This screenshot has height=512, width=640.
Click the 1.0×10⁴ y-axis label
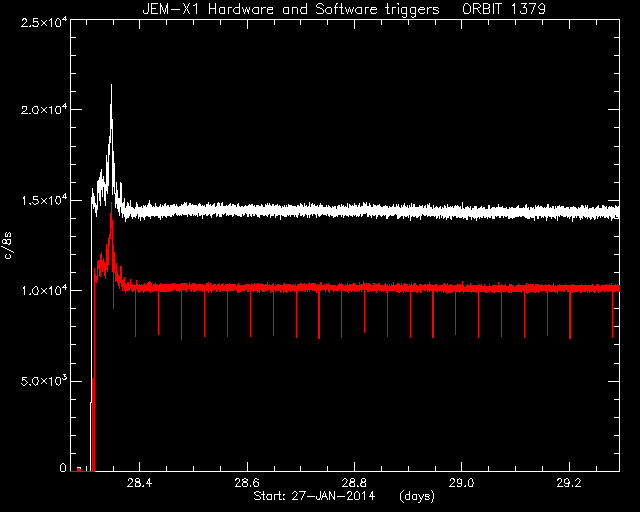pyautogui.click(x=44, y=291)
